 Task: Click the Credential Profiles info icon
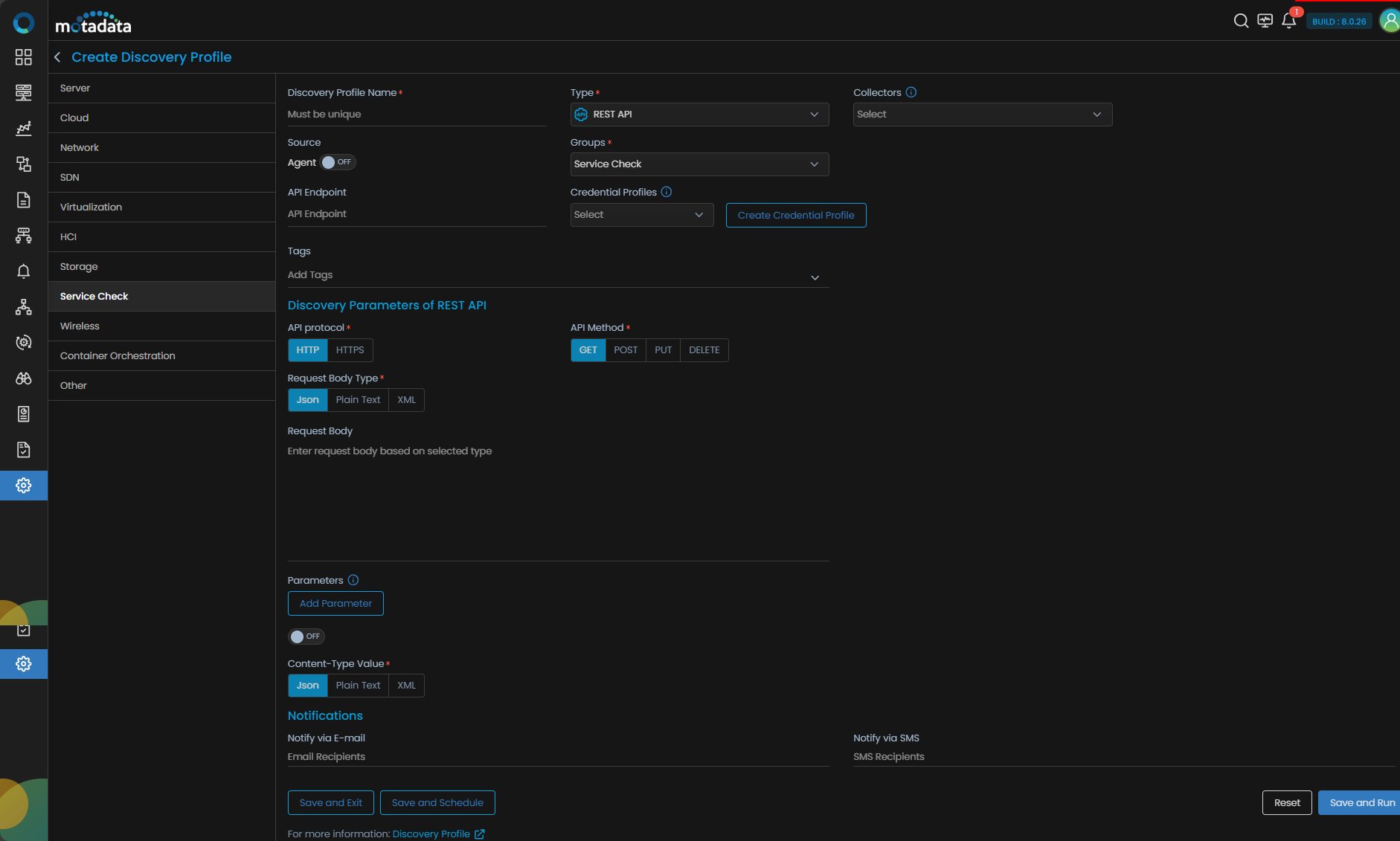(x=667, y=192)
